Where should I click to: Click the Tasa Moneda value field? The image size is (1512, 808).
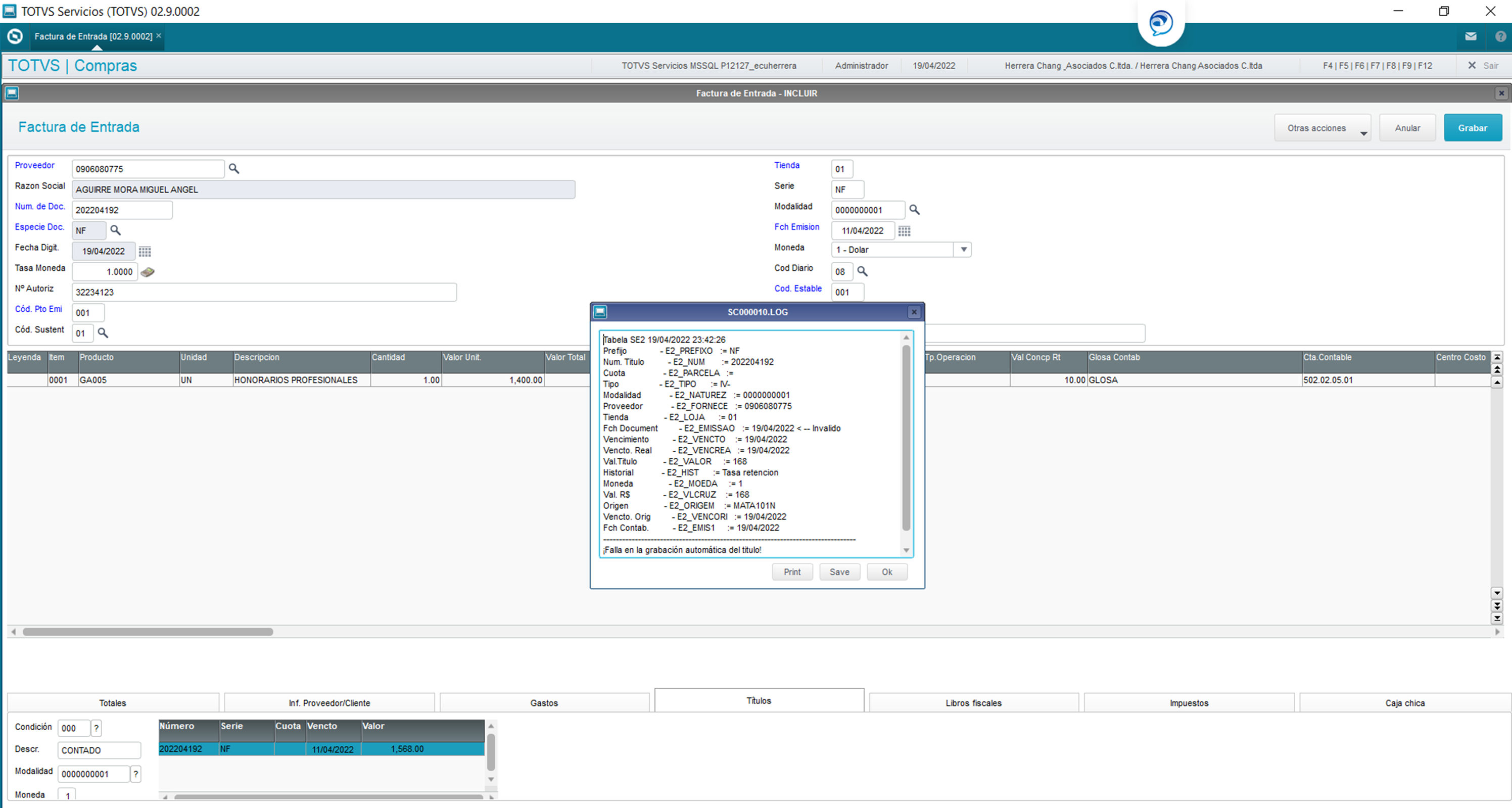click(x=105, y=272)
